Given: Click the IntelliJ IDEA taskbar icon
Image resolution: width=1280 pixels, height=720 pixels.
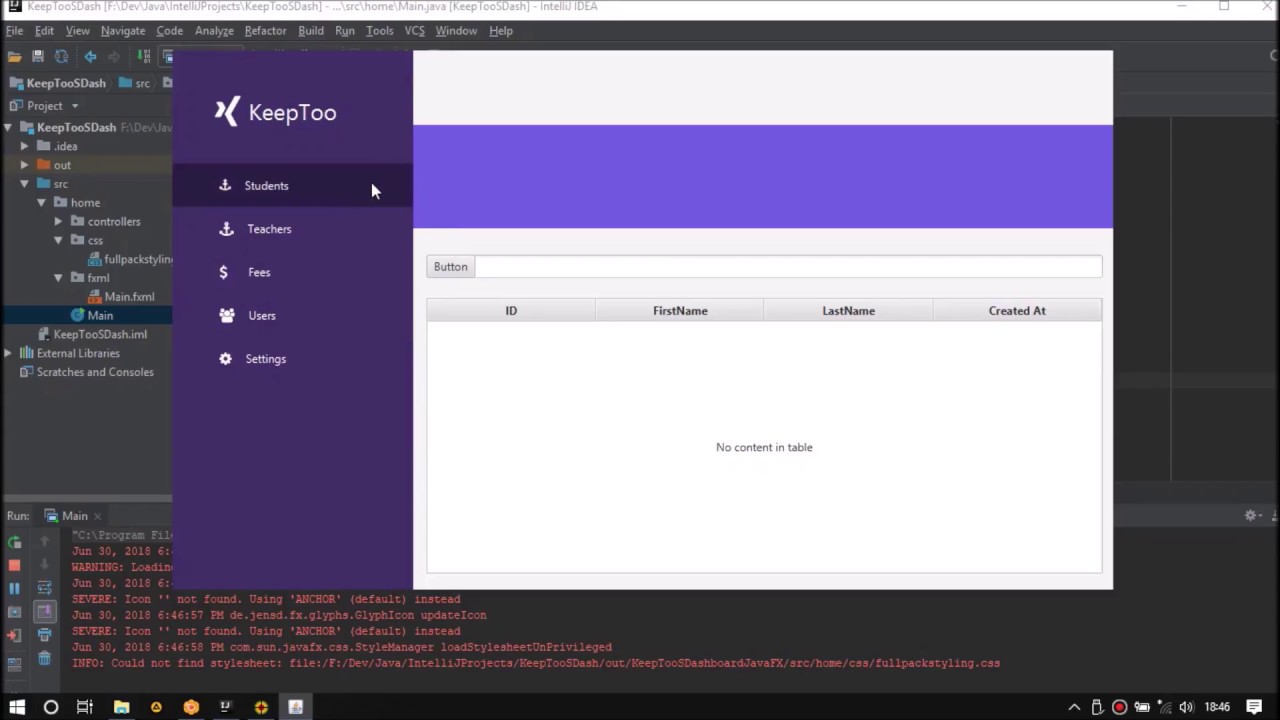Looking at the screenshot, I should (225, 707).
